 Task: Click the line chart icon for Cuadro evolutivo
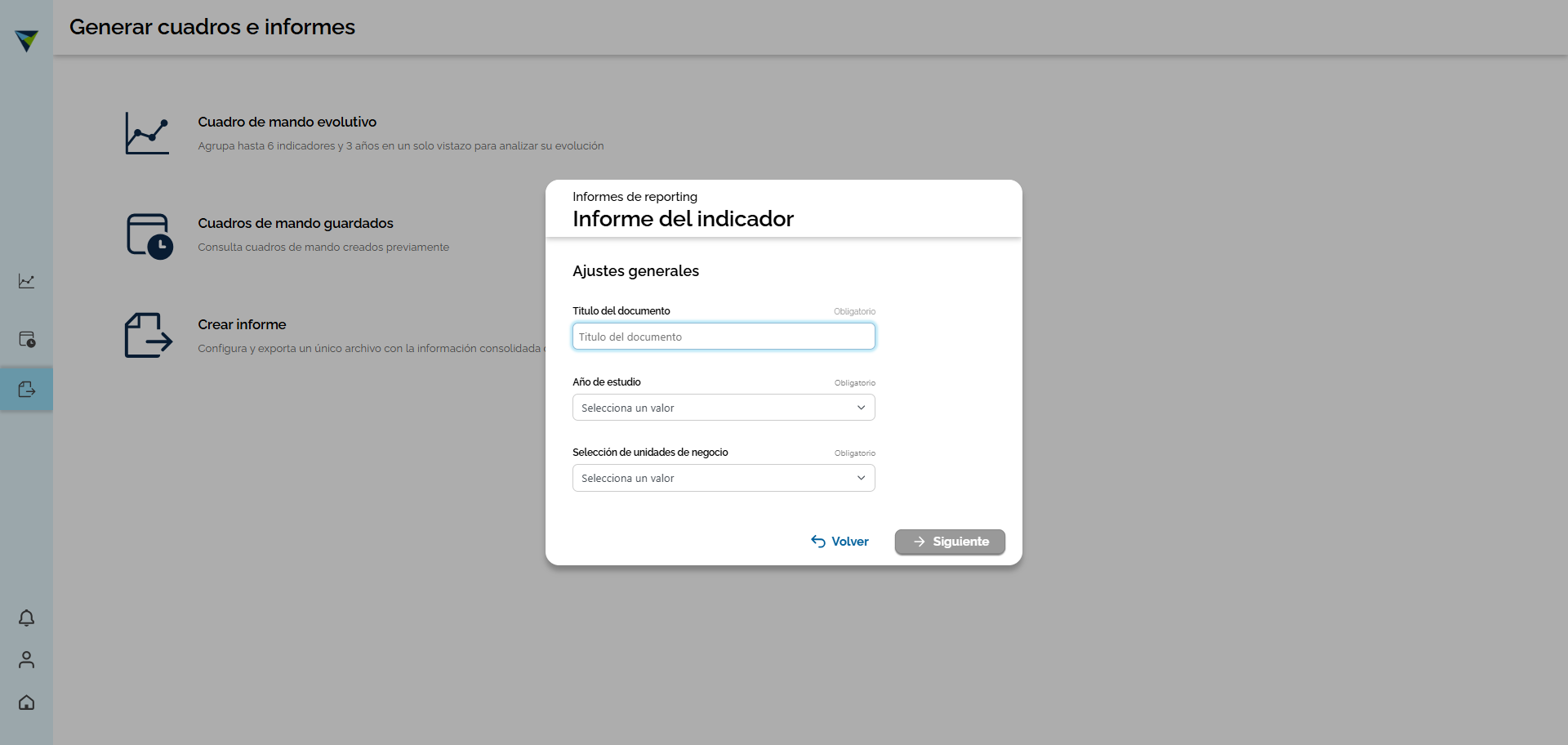(147, 133)
